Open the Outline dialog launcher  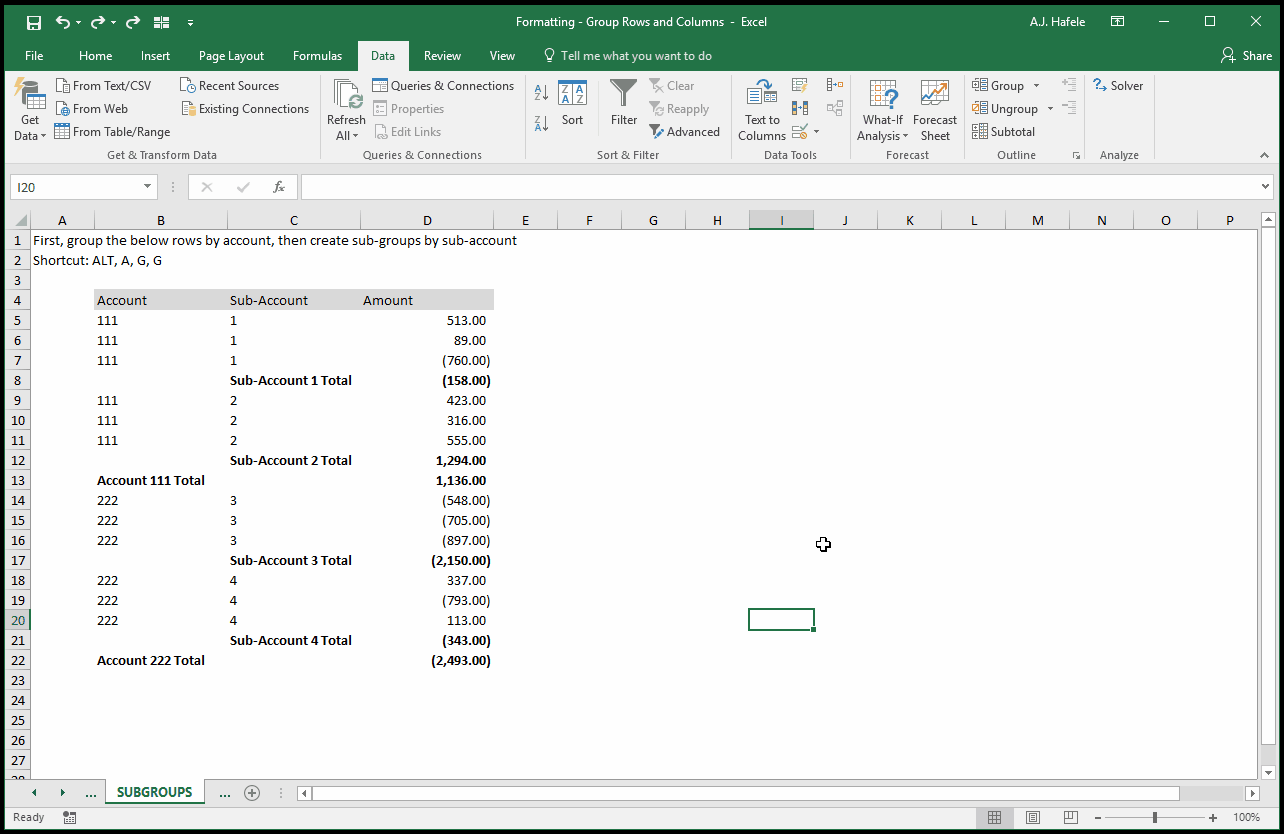[1077, 156]
